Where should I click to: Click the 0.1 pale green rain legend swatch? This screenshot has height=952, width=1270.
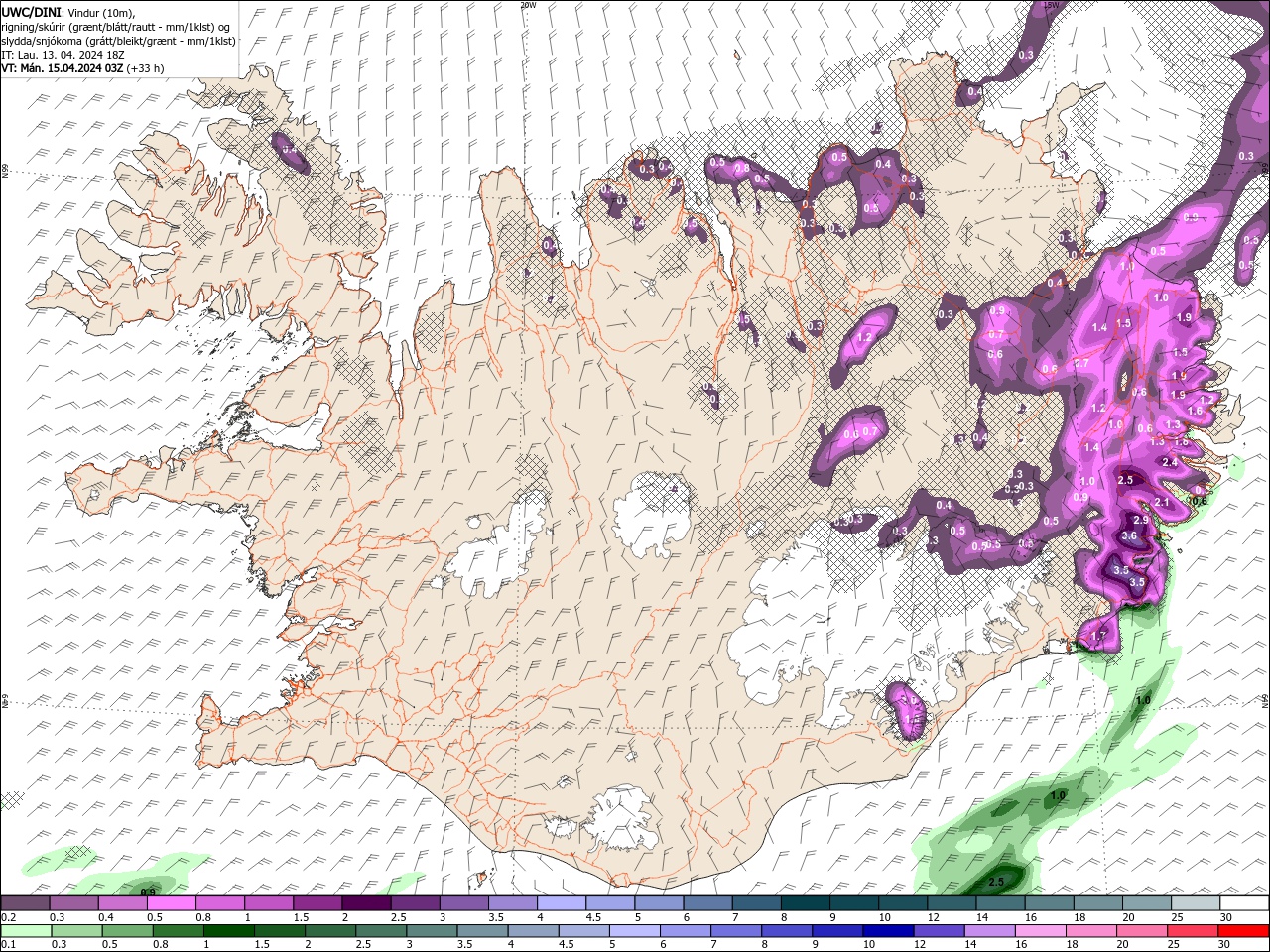click(x=25, y=931)
